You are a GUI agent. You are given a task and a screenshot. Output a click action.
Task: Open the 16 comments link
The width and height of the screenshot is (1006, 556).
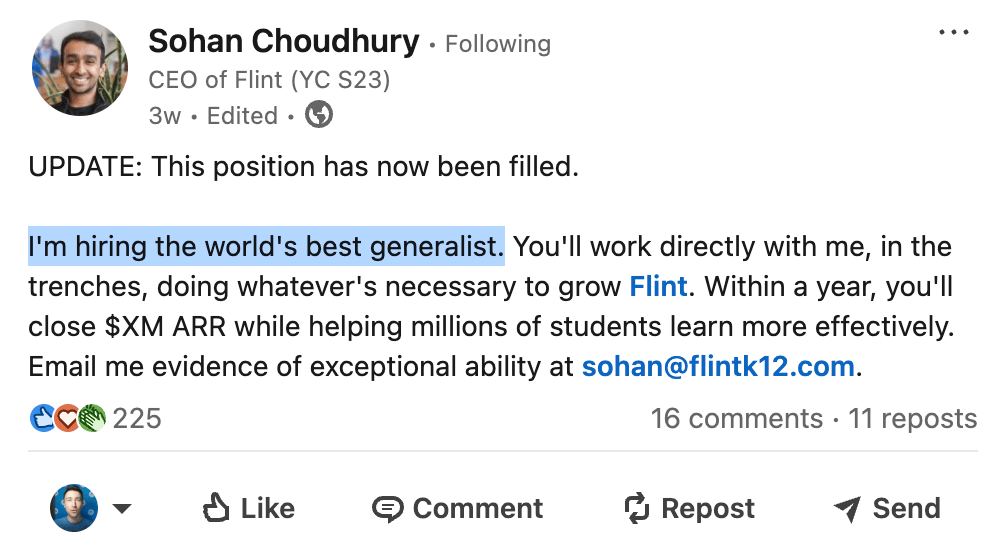point(736,418)
